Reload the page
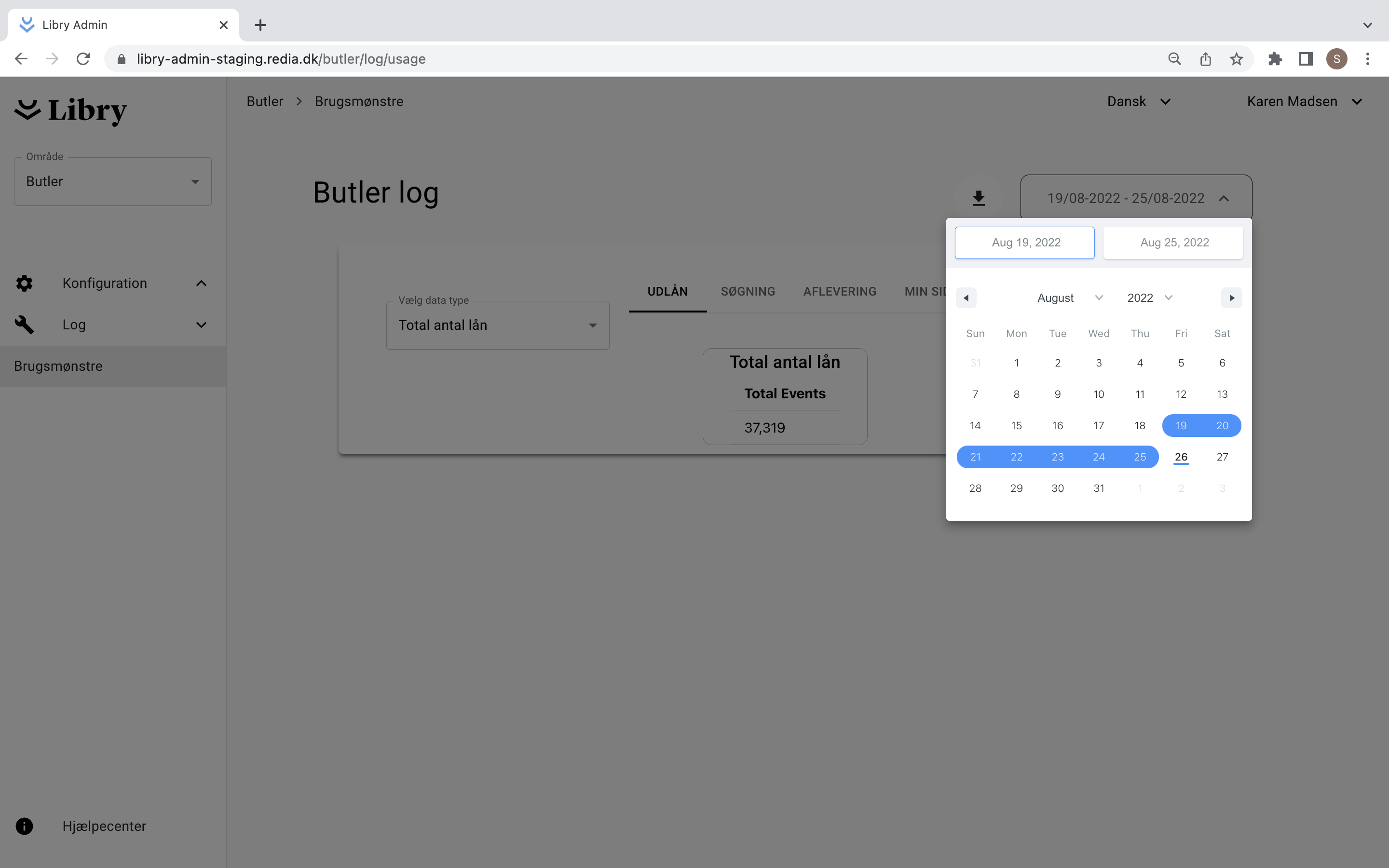Image resolution: width=1389 pixels, height=868 pixels. 83,59
